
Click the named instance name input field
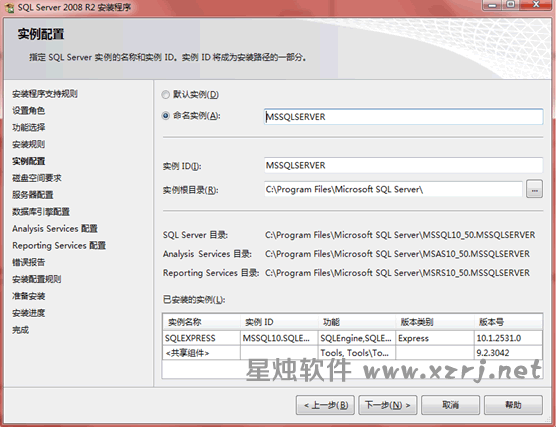coord(404,117)
